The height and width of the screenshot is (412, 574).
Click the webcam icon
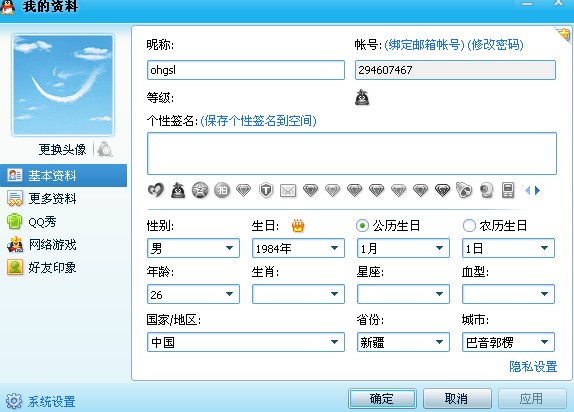click(x=486, y=190)
